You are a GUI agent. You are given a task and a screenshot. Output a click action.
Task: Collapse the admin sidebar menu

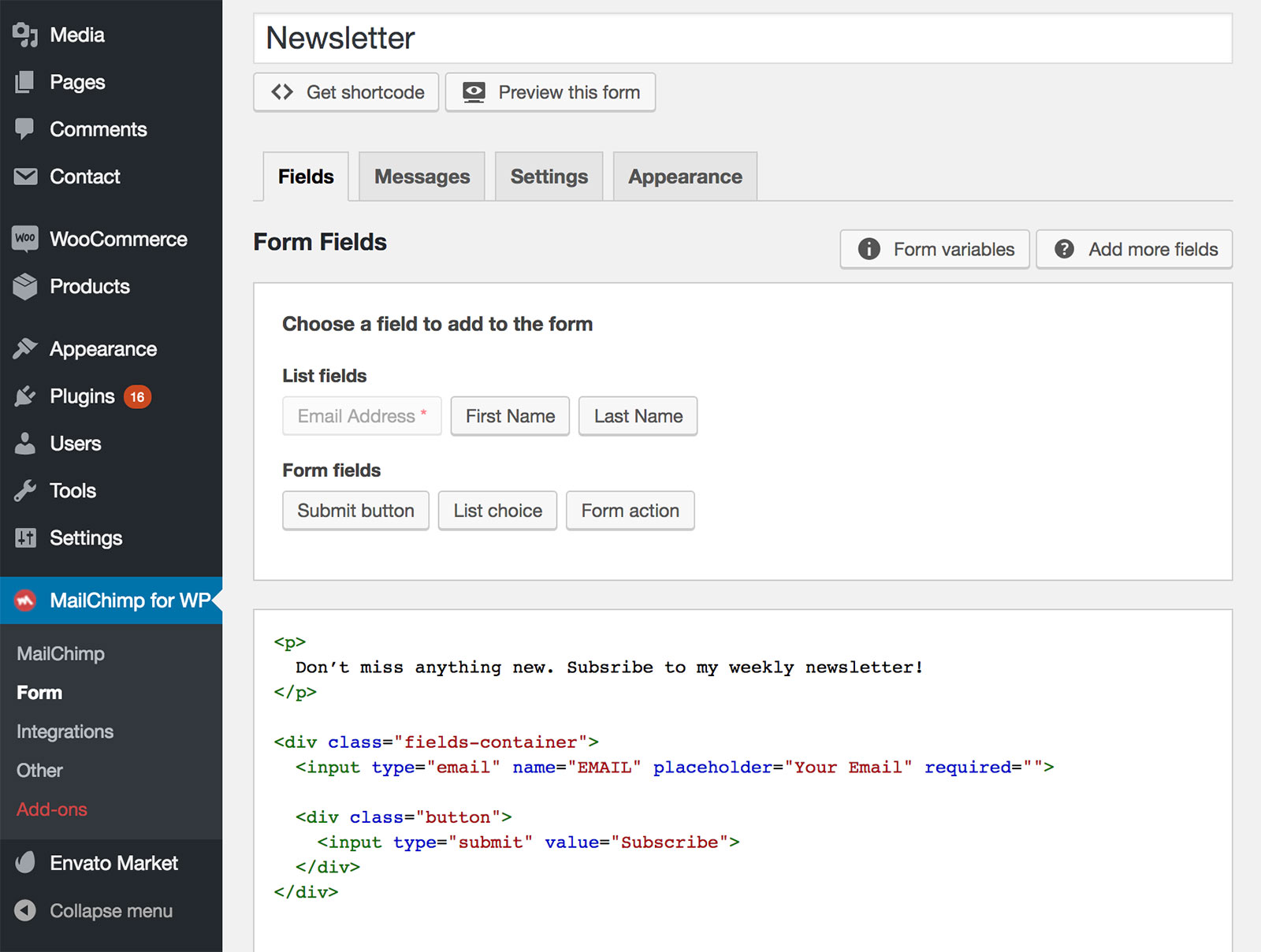(24, 911)
